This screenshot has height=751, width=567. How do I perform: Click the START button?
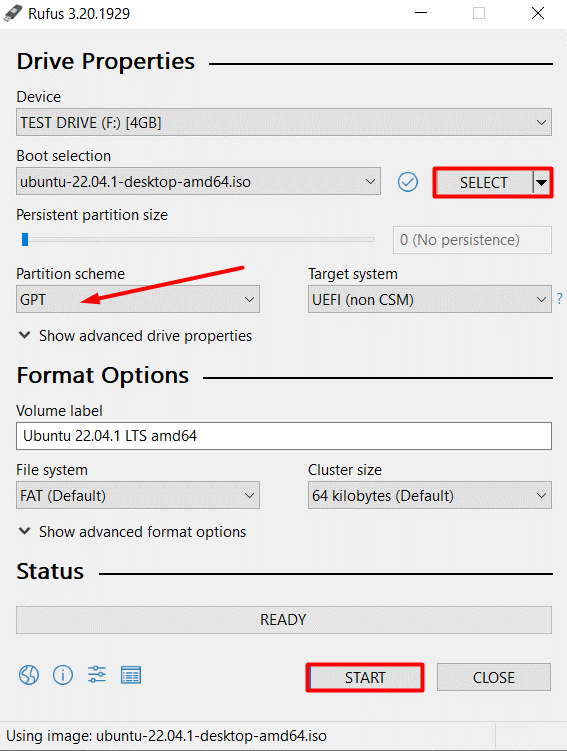[365, 677]
